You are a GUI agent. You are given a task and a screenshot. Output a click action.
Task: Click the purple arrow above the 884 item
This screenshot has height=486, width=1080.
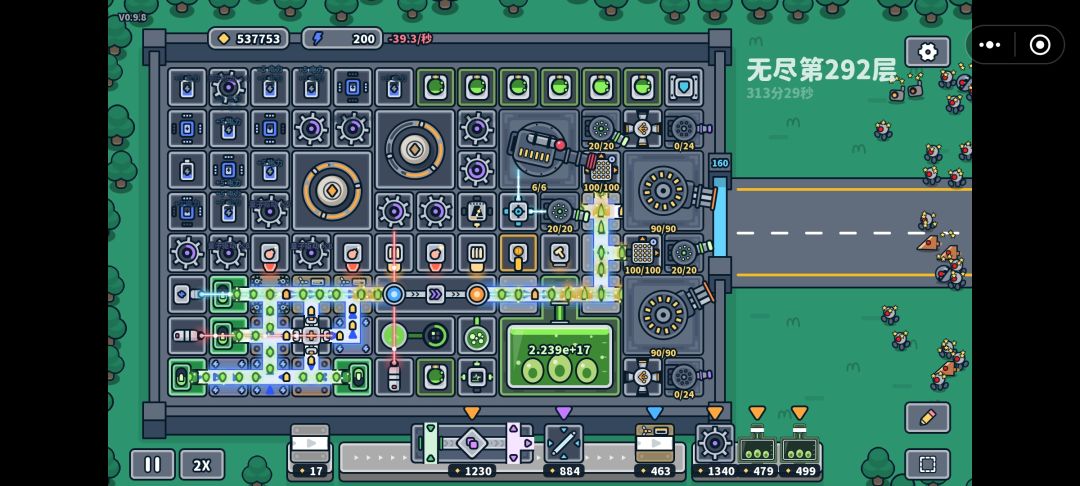click(563, 412)
